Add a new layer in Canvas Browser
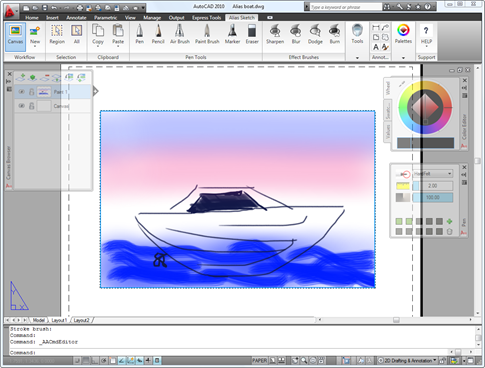The image size is (485, 368). 21,78
